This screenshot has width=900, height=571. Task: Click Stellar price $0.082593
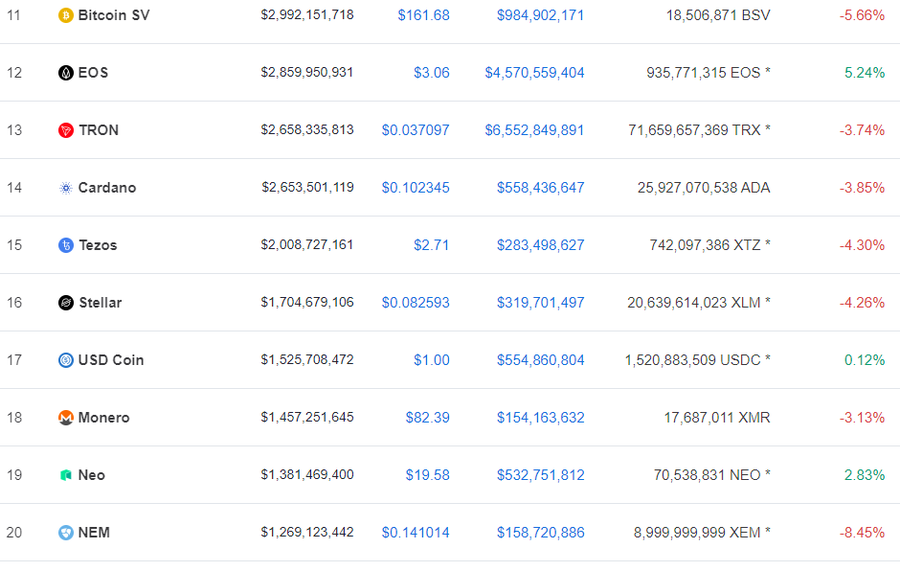click(x=416, y=302)
